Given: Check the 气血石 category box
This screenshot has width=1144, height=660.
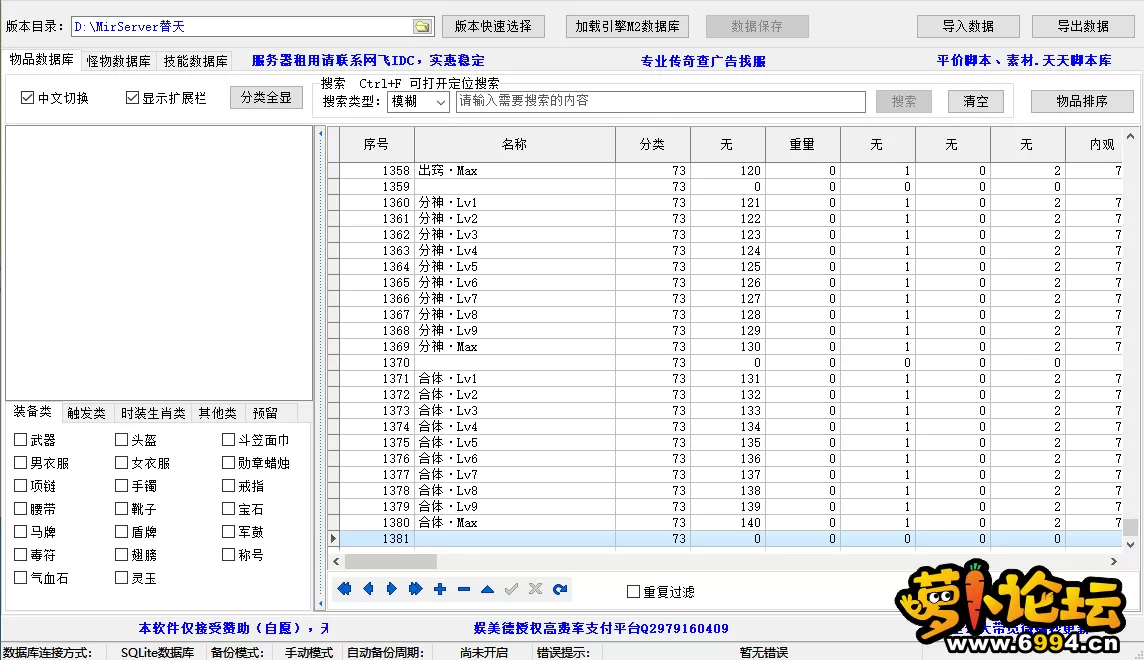Looking at the screenshot, I should pyautogui.click(x=20, y=578).
